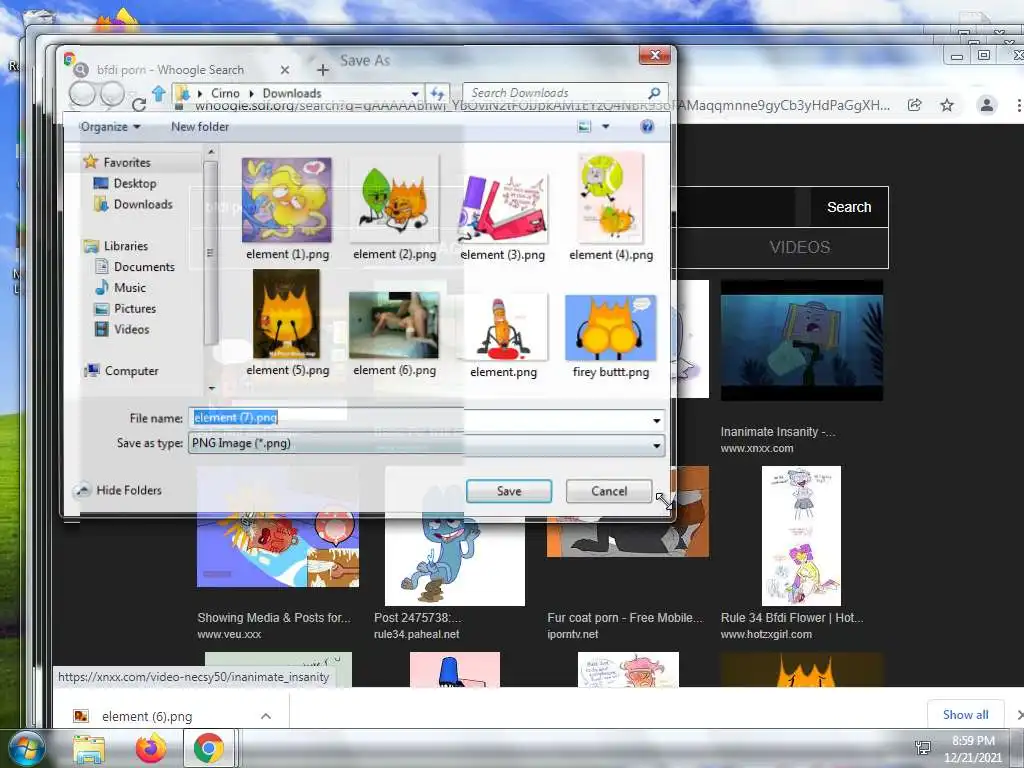This screenshot has width=1024, height=768.
Task: Expand the File name dropdown arrow
Action: click(656, 420)
